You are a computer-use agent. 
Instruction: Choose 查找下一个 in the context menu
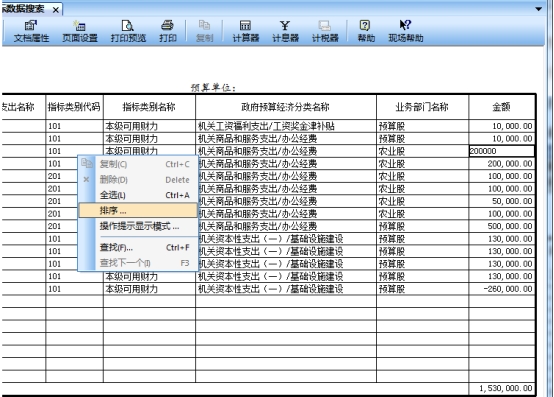(138, 263)
